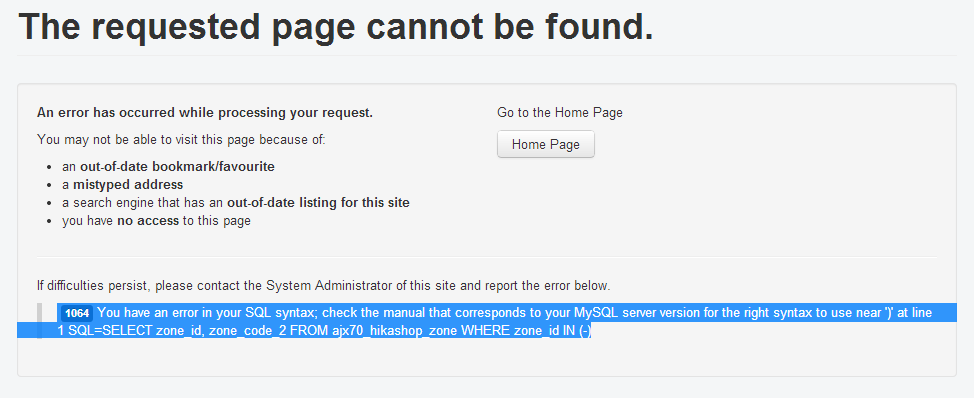
Task: Click the gray blockquote bar beside error
Action: [39, 321]
